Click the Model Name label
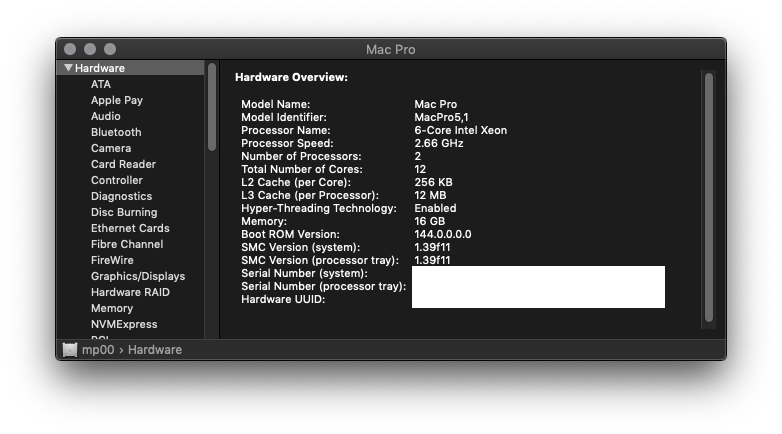782x434 pixels. [x=275, y=104]
